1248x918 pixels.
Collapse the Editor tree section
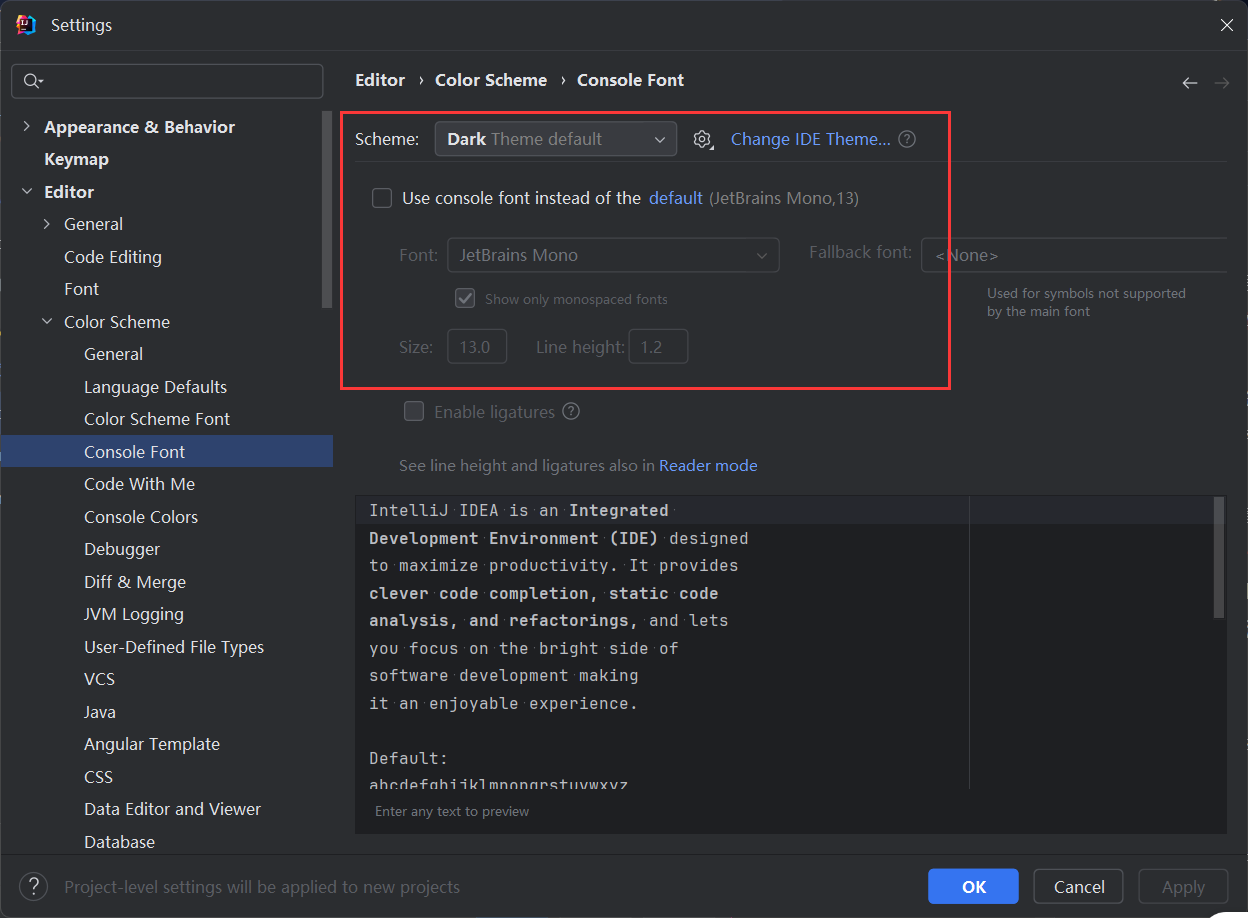click(27, 192)
